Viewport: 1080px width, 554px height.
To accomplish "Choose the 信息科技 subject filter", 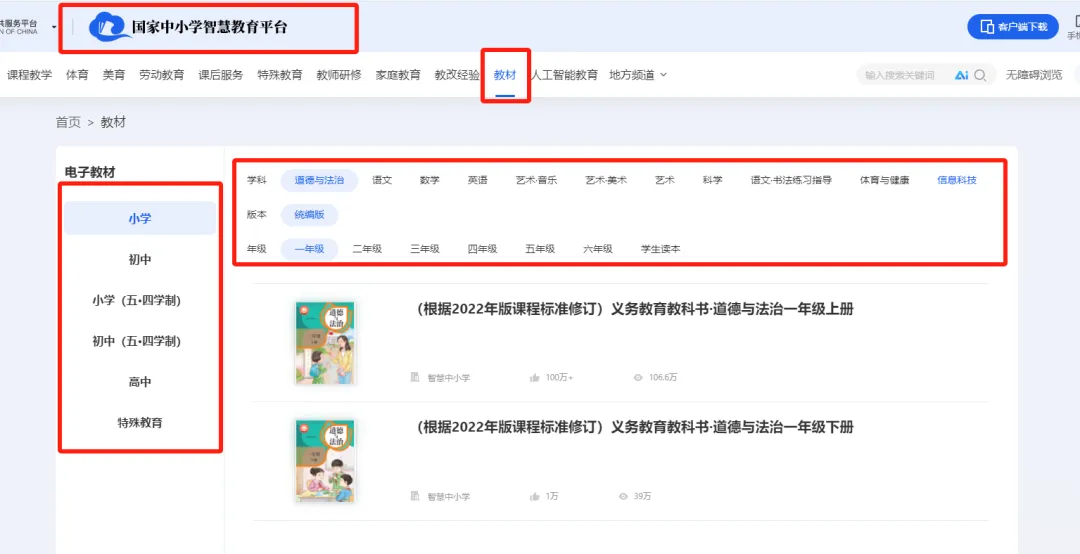I will pyautogui.click(x=957, y=181).
